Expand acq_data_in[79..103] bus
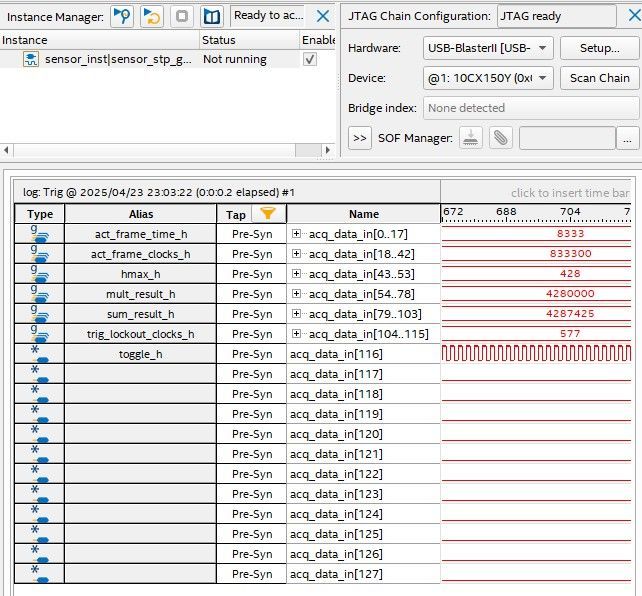This screenshot has height=596, width=642. click(x=296, y=314)
